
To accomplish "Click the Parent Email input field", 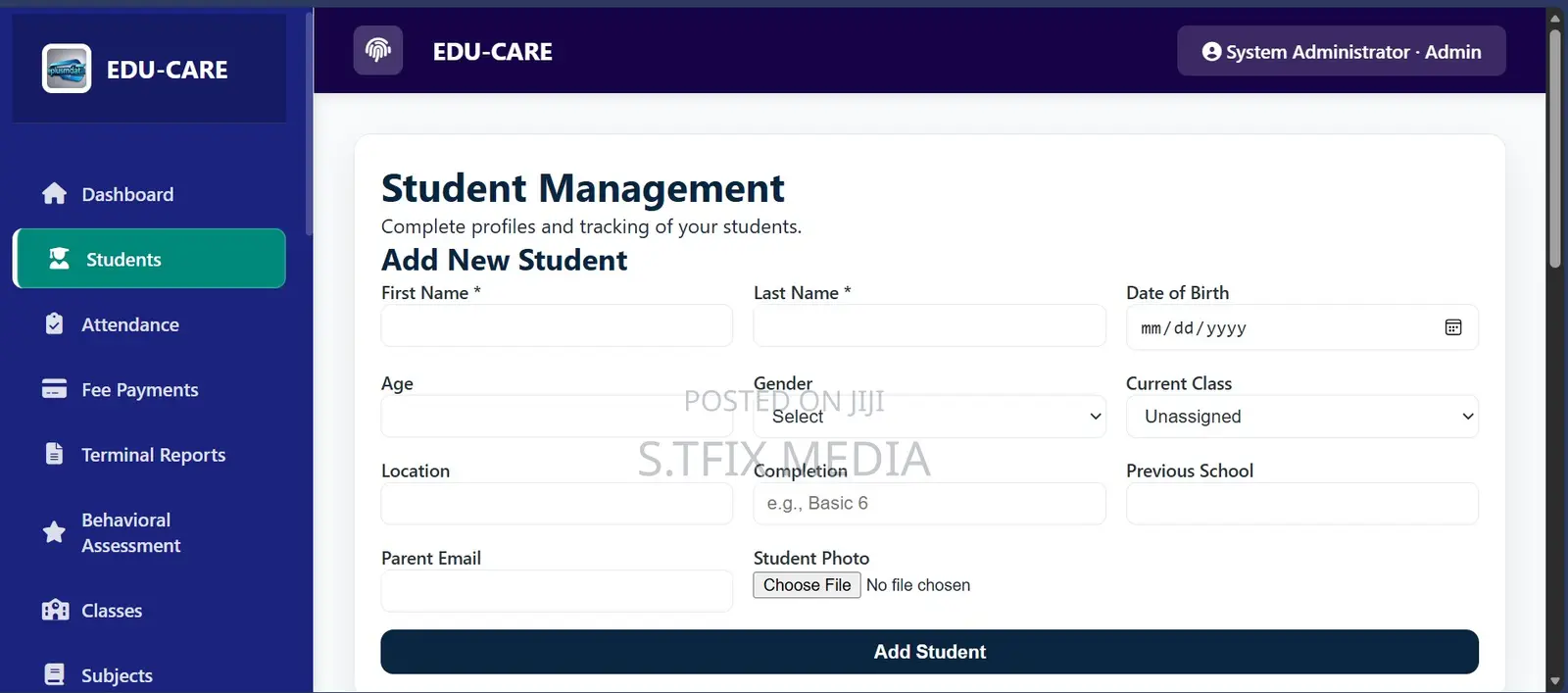I will click(x=557, y=590).
